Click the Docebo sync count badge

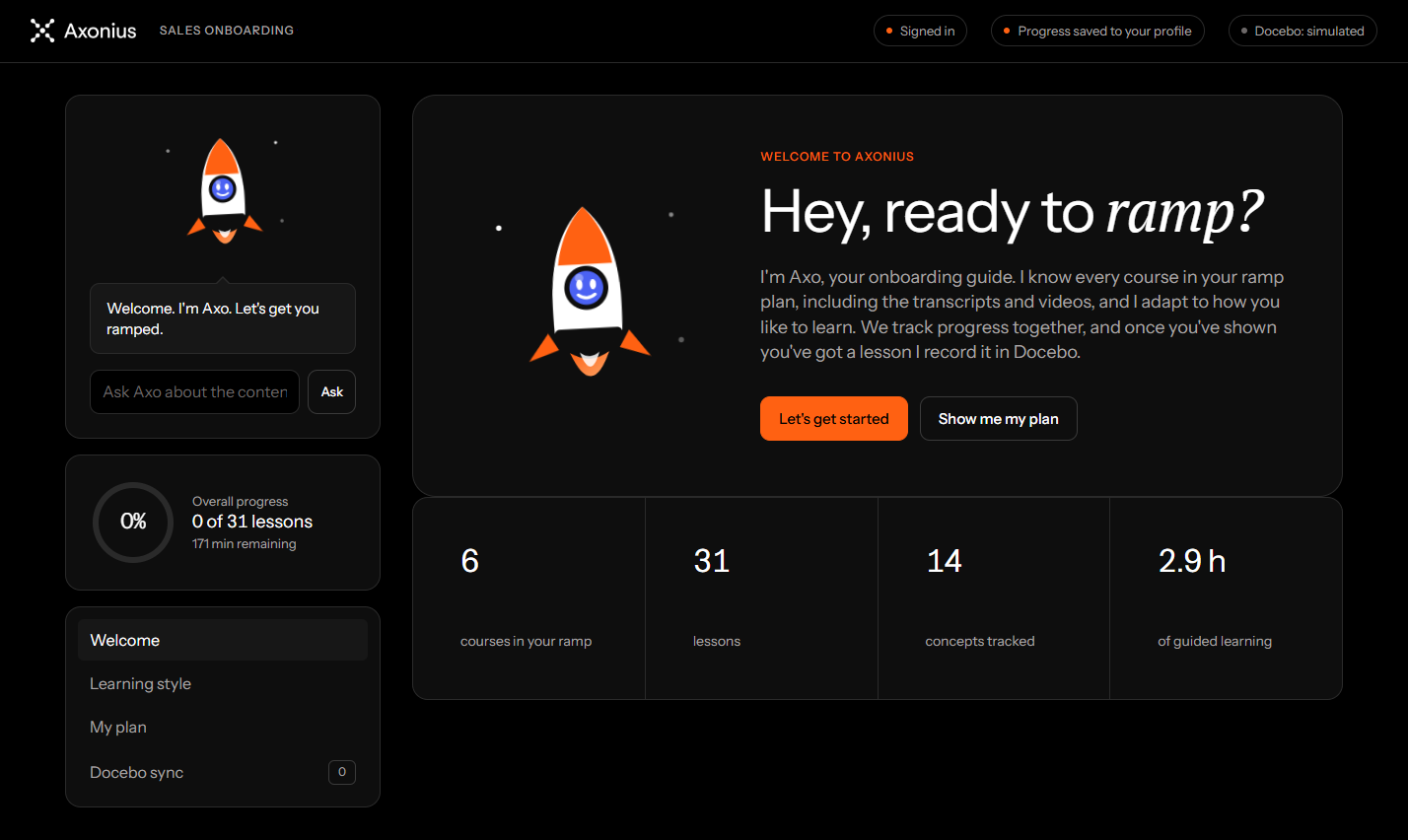click(342, 772)
